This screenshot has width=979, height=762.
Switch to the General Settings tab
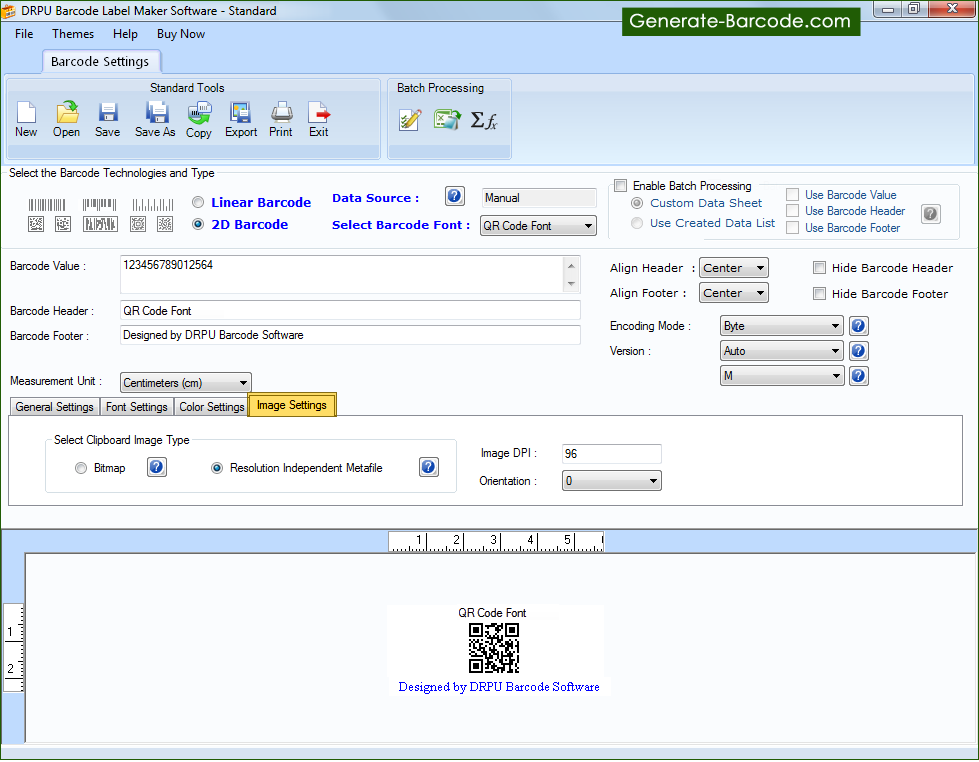point(54,407)
